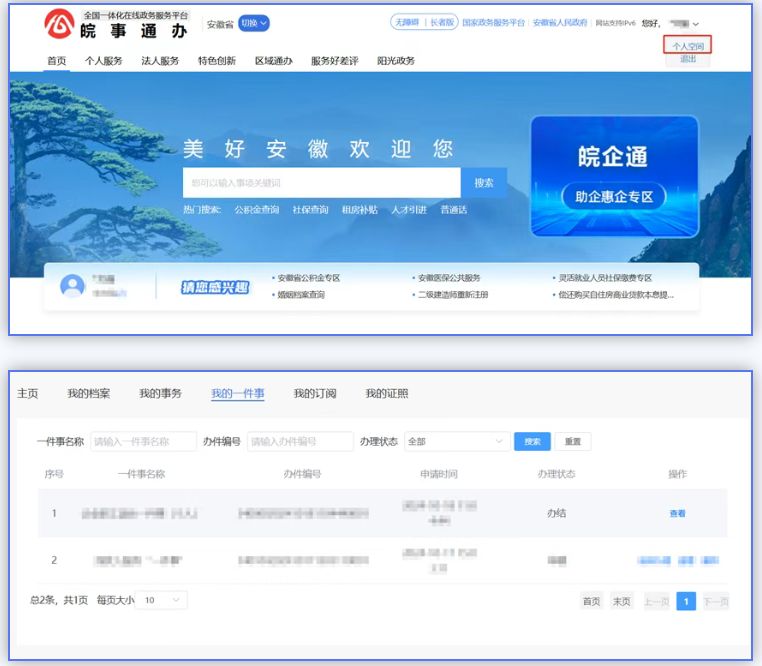This screenshot has width=762, height=666.
Task: Open 安徽省公积金专区 link
Action: point(309,278)
